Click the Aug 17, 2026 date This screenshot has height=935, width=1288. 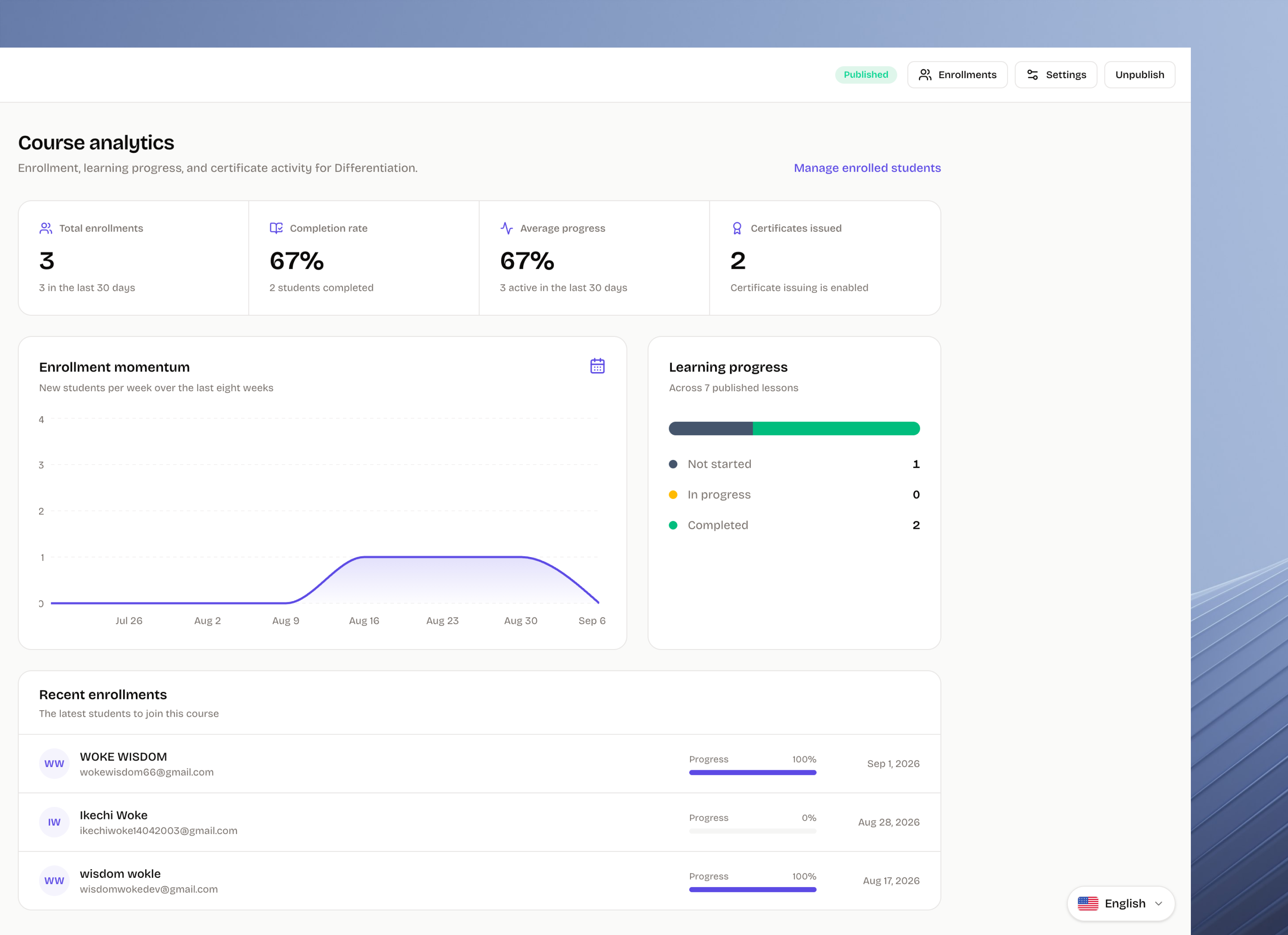[891, 880]
